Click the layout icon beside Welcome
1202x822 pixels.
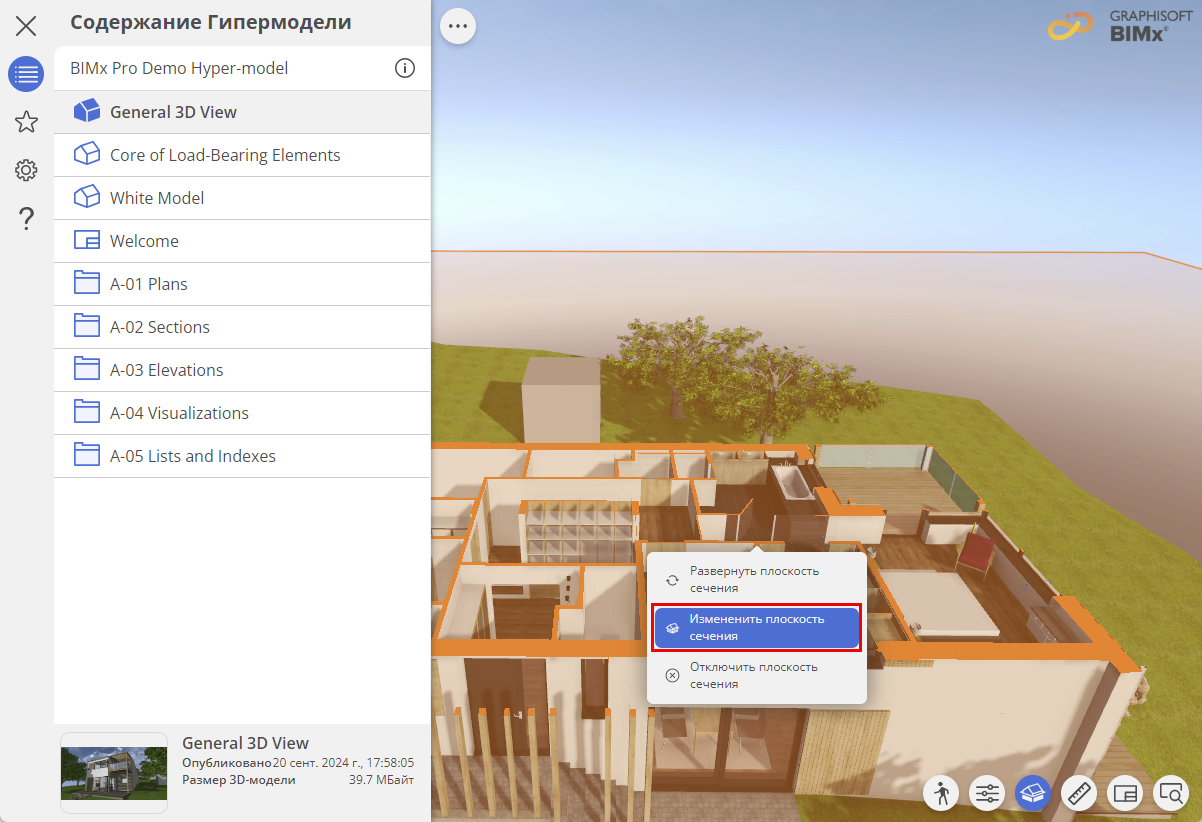click(x=87, y=241)
